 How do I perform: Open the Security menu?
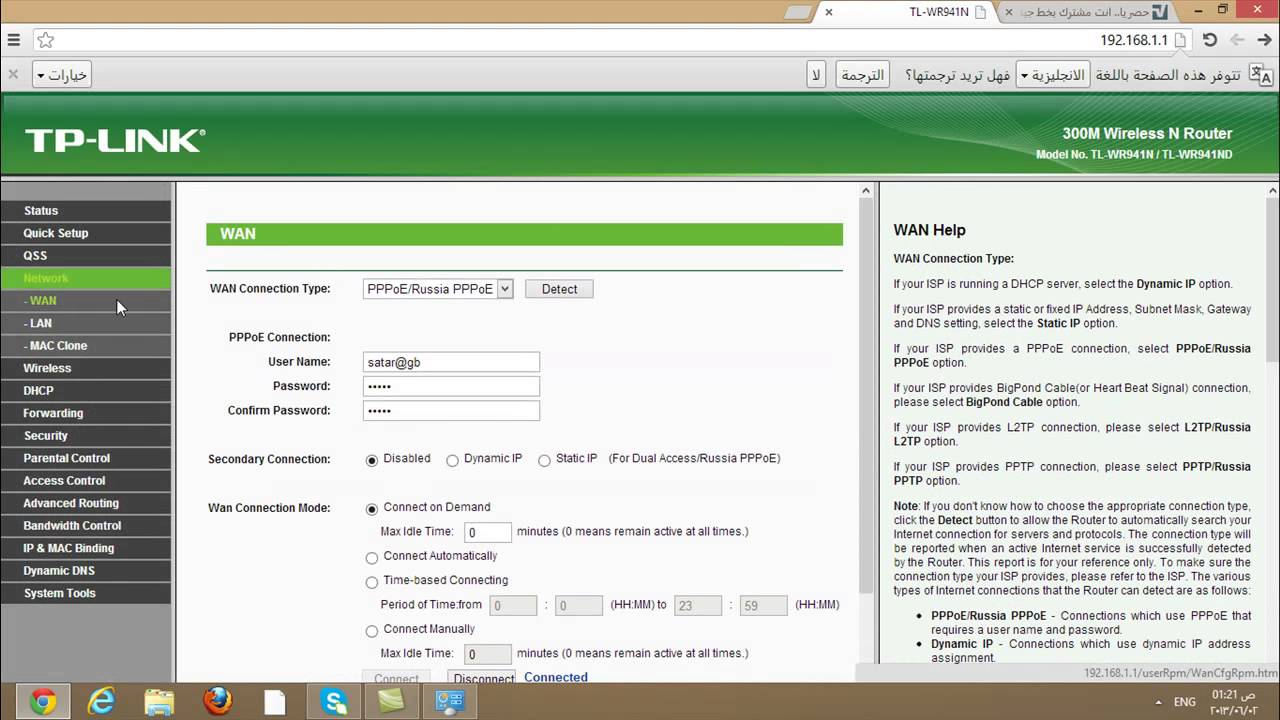(x=86, y=436)
